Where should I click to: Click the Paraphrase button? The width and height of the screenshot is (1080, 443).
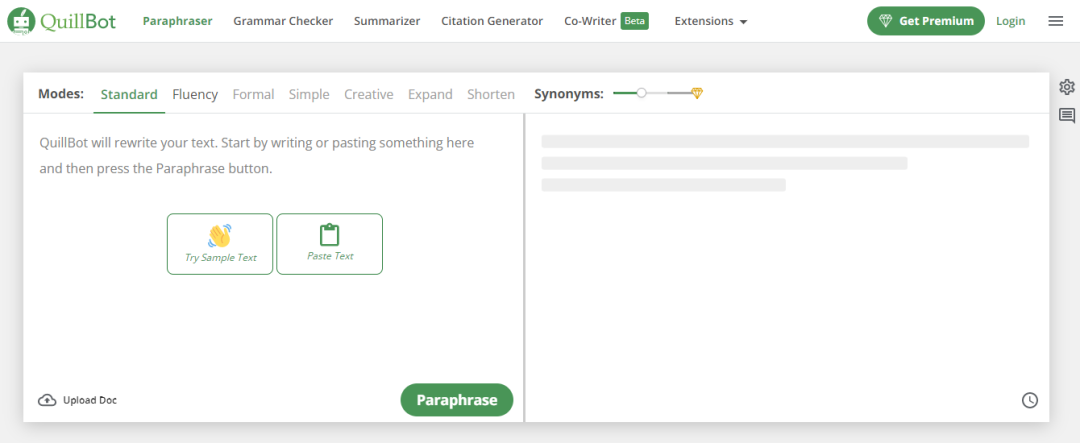click(457, 400)
